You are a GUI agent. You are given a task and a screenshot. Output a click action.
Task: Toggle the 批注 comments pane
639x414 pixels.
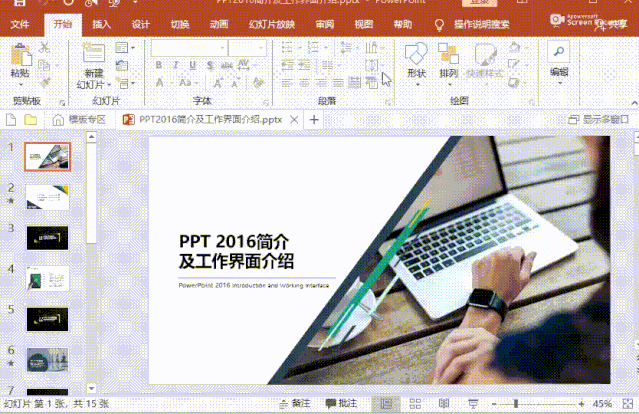342,404
